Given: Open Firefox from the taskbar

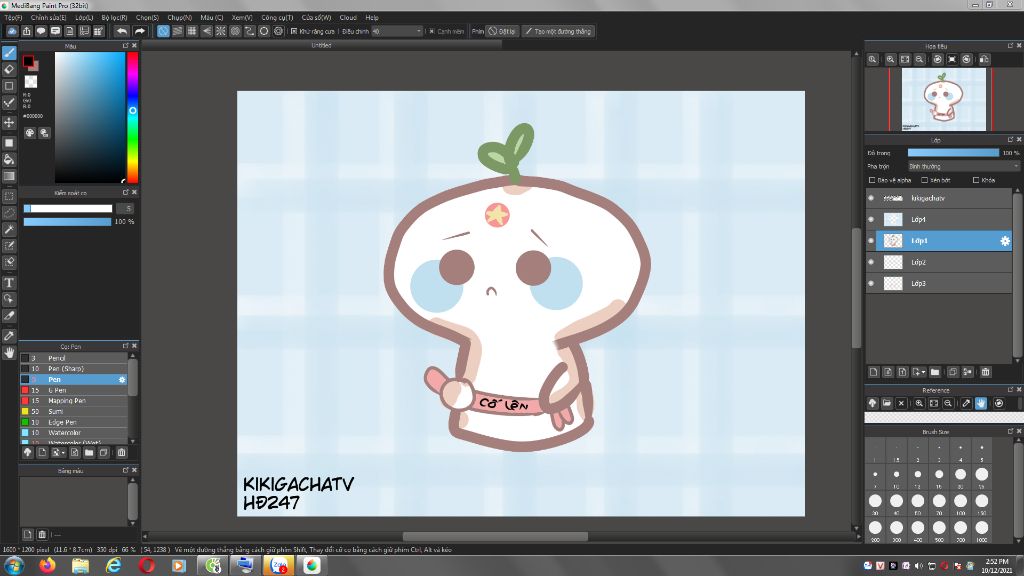Looking at the screenshot, I should pos(47,565).
